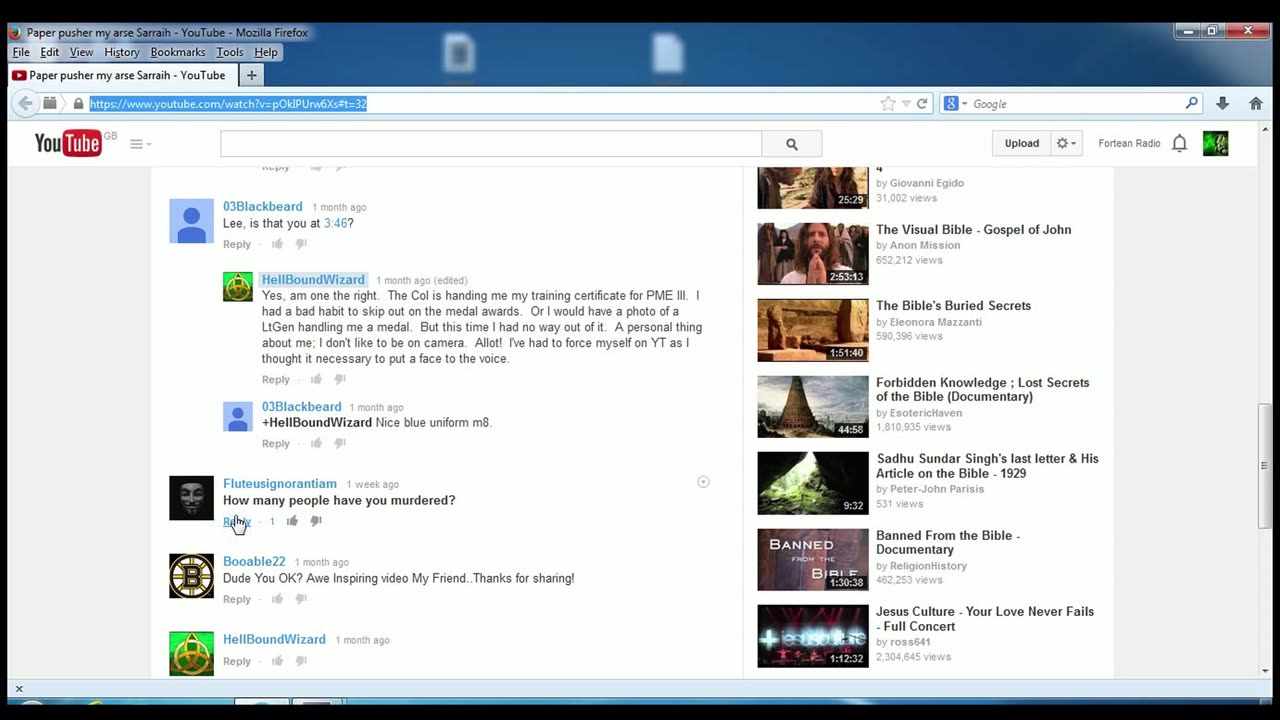Open the notifications bell
The image size is (1280, 720).
[x=1180, y=143]
